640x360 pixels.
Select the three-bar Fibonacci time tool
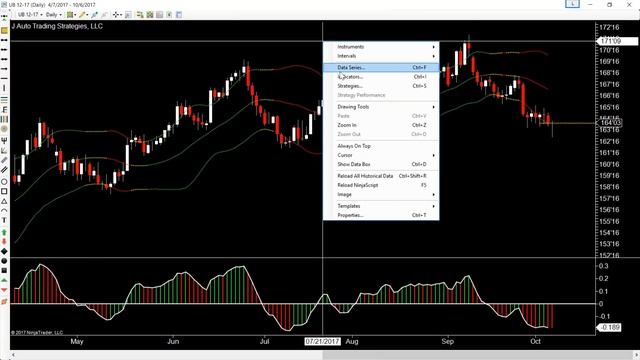(x=4, y=119)
